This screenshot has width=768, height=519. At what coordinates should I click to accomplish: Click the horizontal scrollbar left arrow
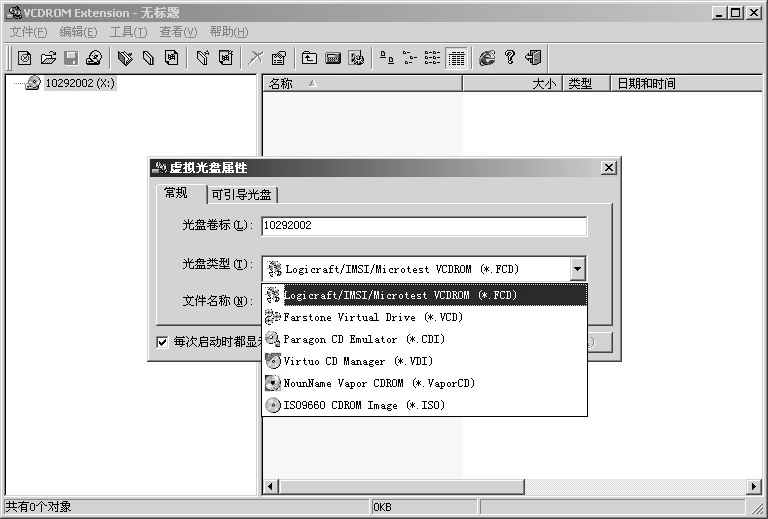click(x=270, y=487)
